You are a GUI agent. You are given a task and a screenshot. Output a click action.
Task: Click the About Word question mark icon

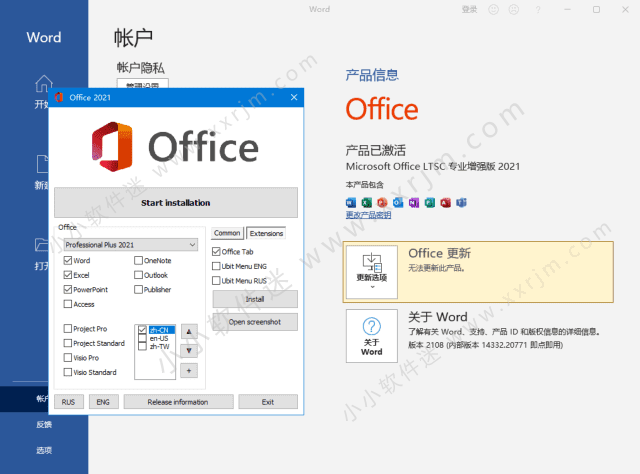click(x=371, y=327)
